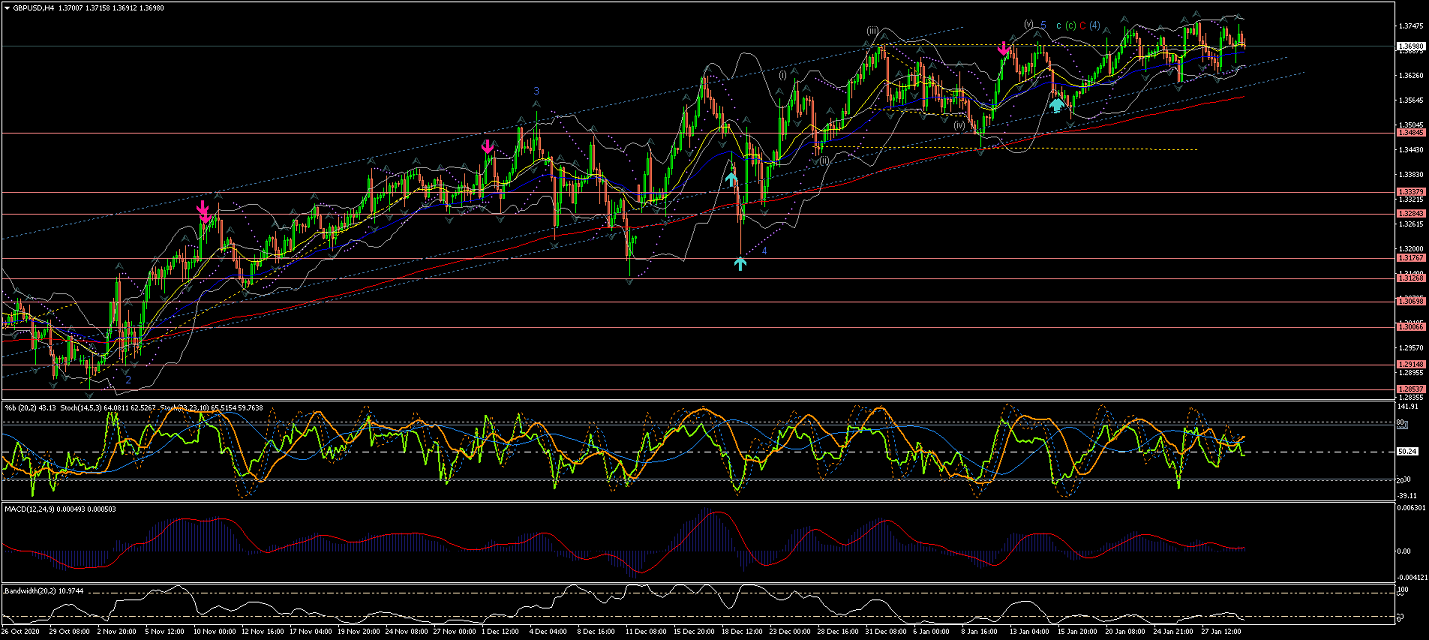Click the wave label (iv)
The width and height of the screenshot is (1429, 640).
point(958,126)
